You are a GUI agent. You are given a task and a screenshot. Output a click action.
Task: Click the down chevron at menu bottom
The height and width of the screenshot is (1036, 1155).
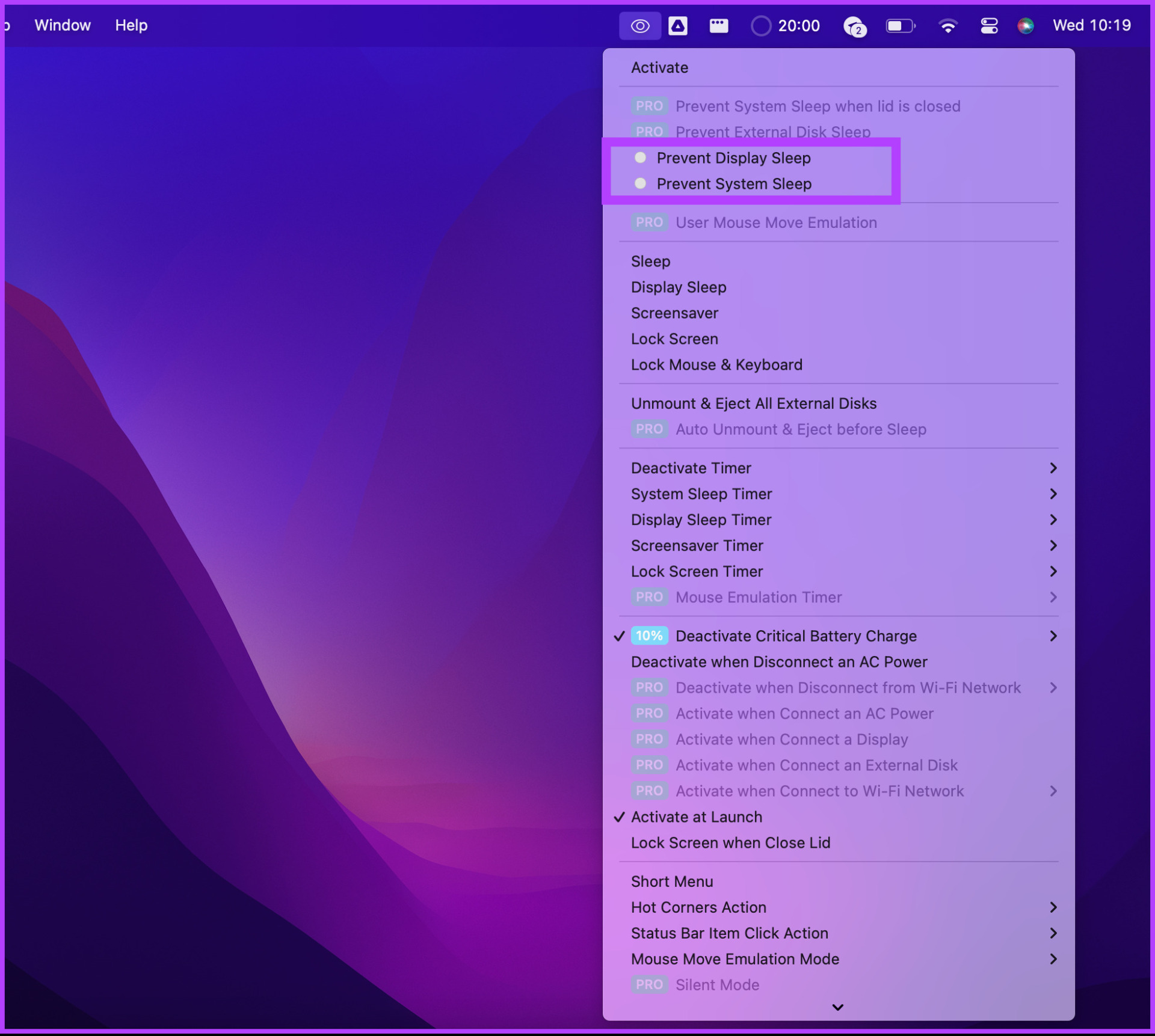[x=837, y=1007]
